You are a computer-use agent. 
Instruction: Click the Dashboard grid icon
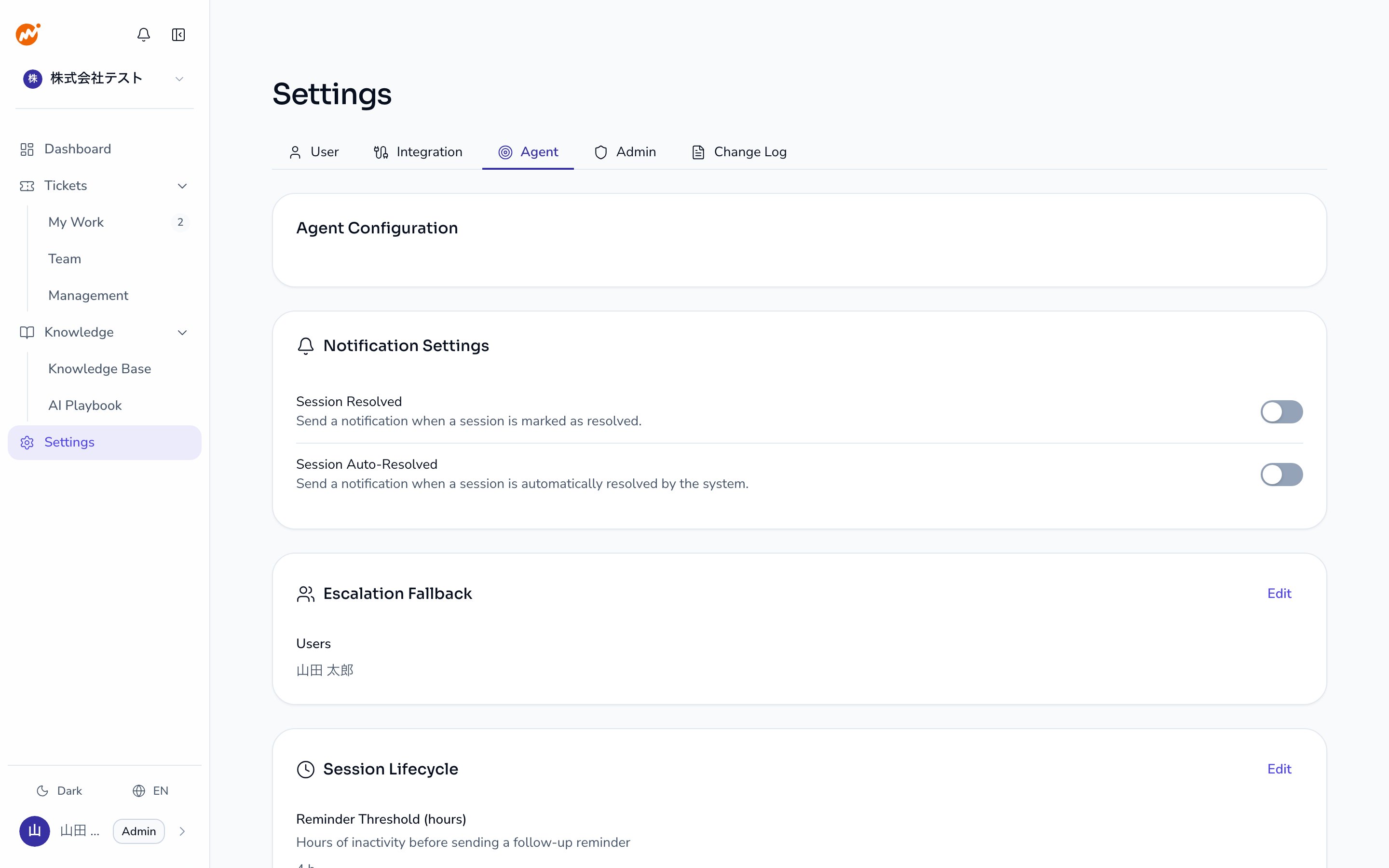pos(27,149)
